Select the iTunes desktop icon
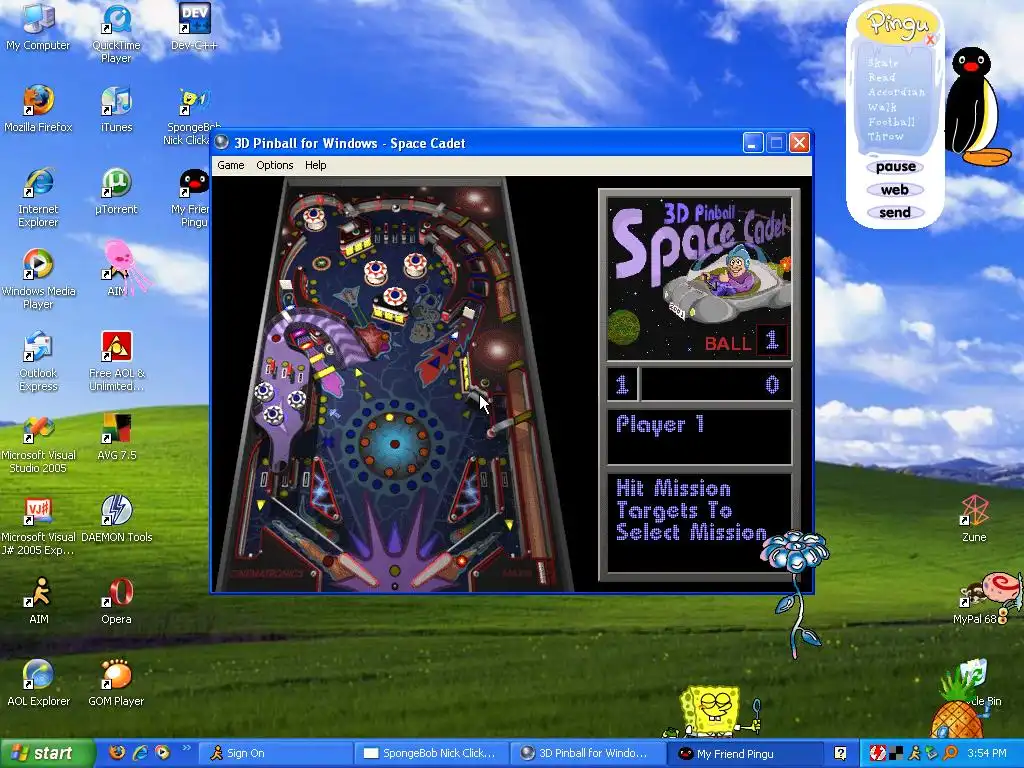The image size is (1024, 768). [x=116, y=108]
